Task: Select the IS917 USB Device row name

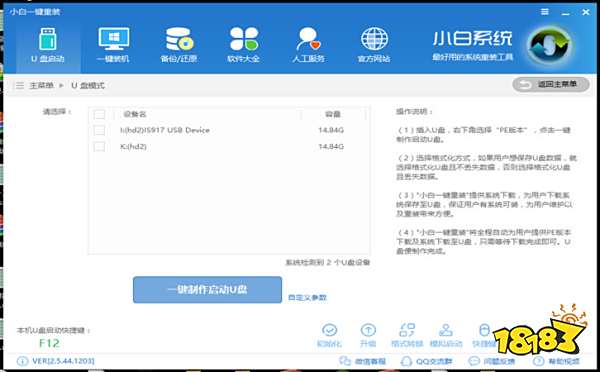Action: pos(165,130)
